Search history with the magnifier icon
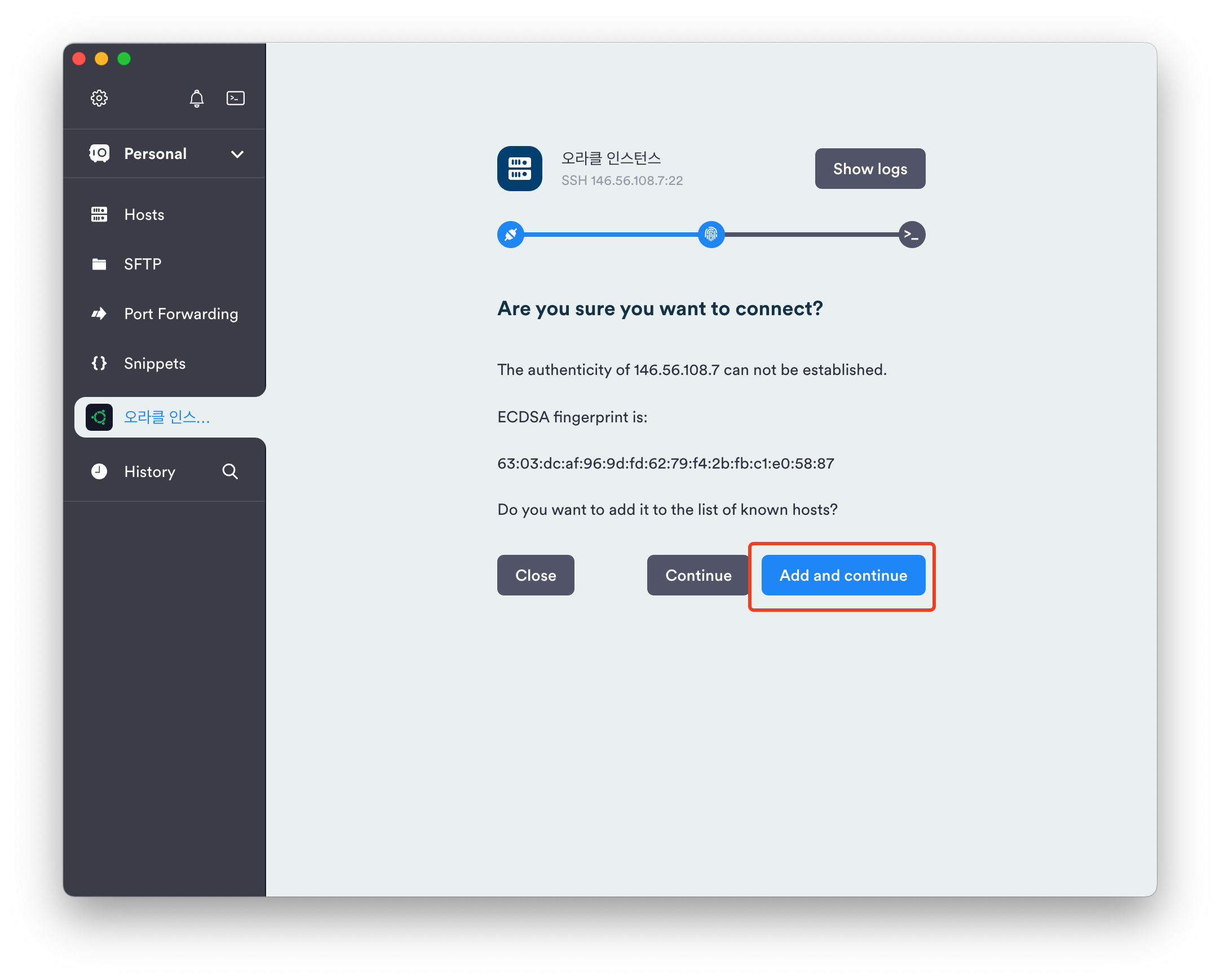The width and height of the screenshot is (1220, 980). pos(230,471)
